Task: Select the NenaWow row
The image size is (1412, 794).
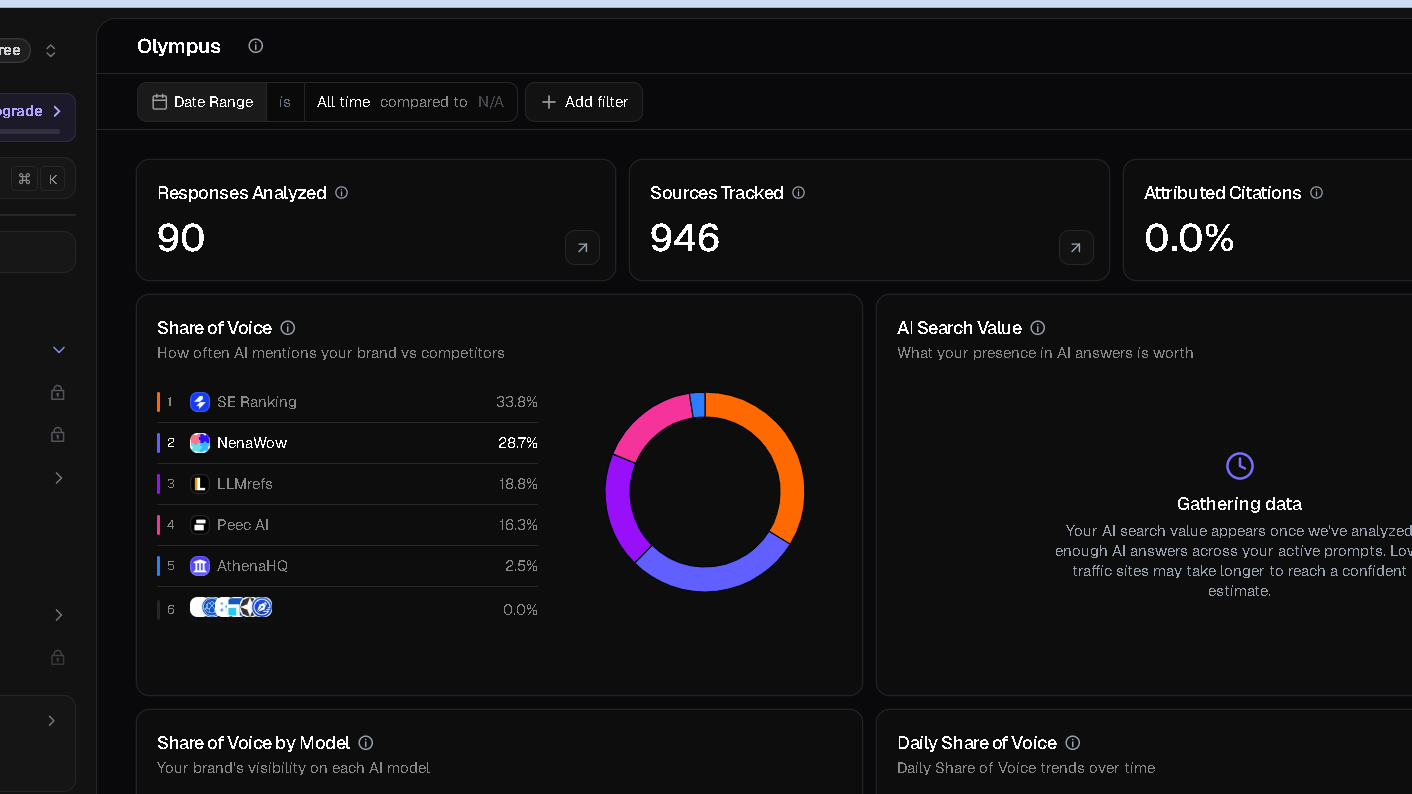Action: tap(347, 443)
